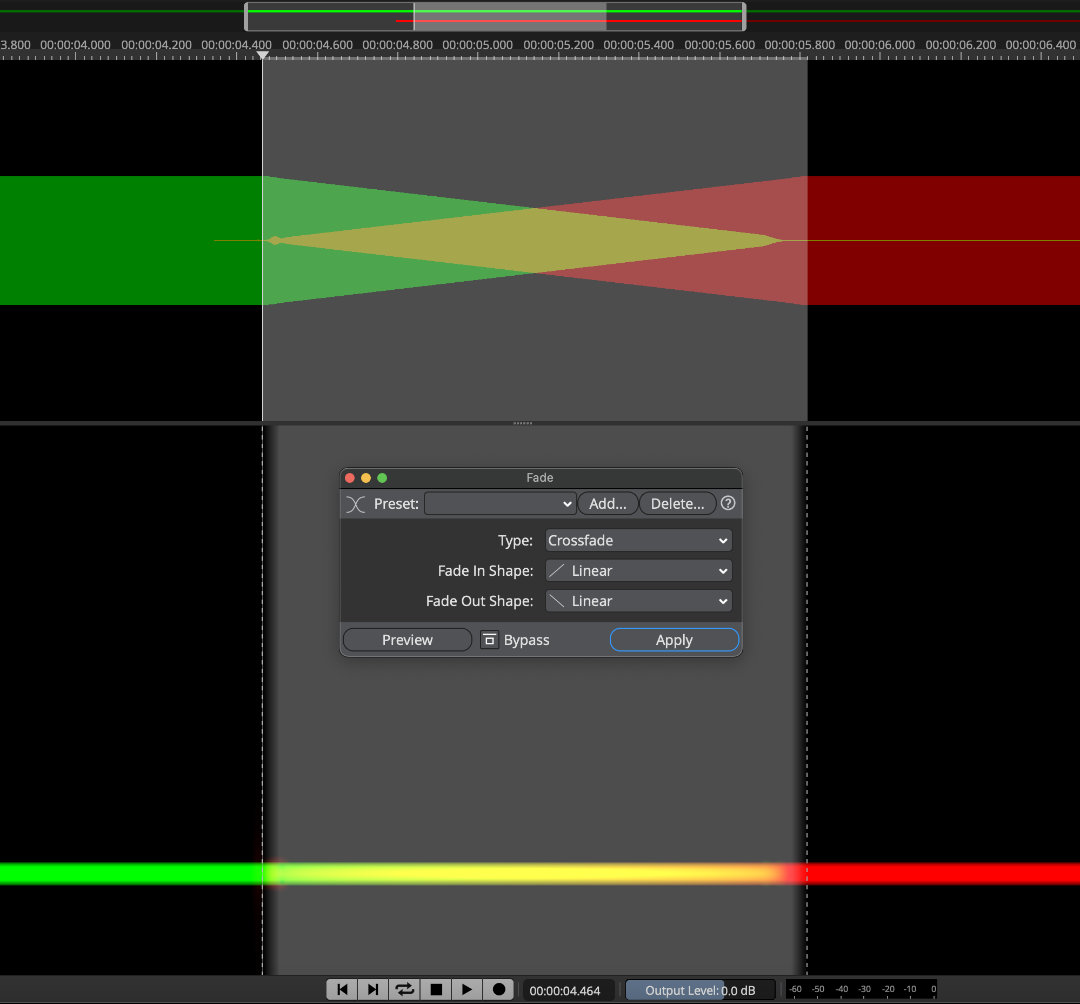The image size is (1080, 1004).
Task: Toggle the Bypass checkbox icon
Action: [489, 640]
